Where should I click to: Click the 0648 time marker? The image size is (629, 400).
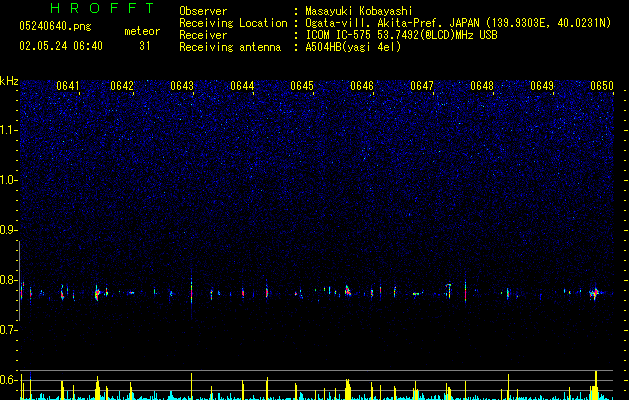[x=482, y=86]
